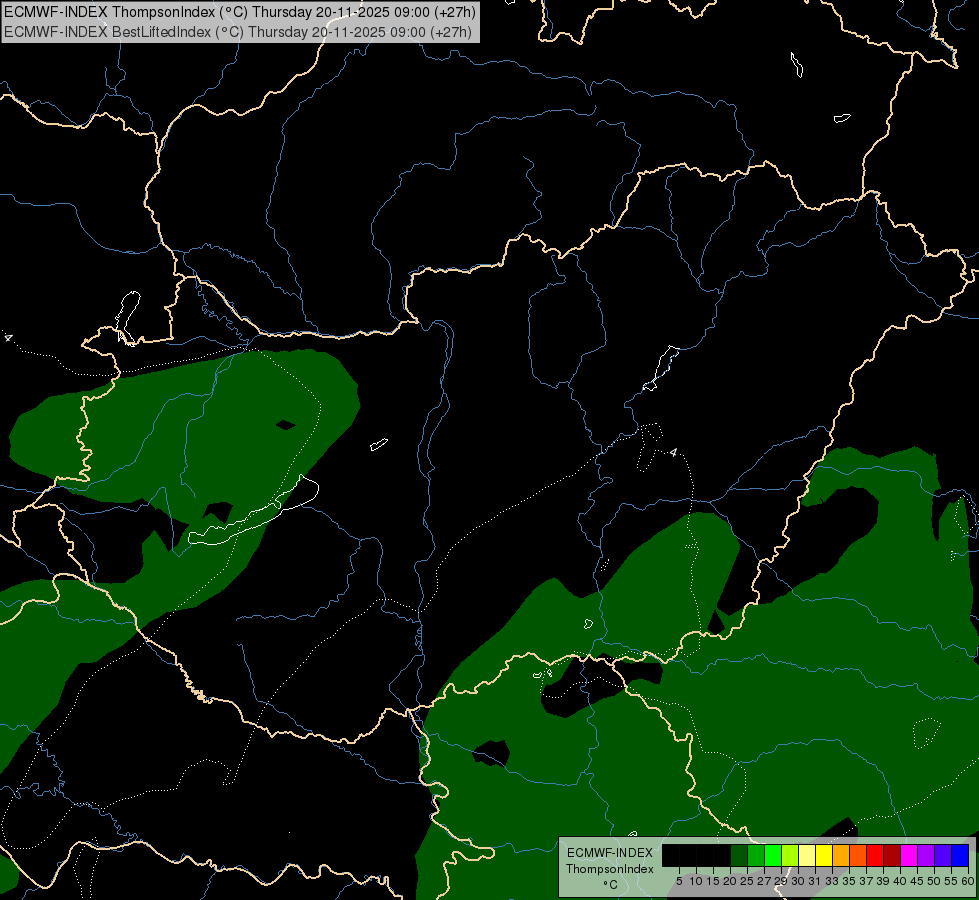Choose the light orange legend swatch

coord(841,855)
